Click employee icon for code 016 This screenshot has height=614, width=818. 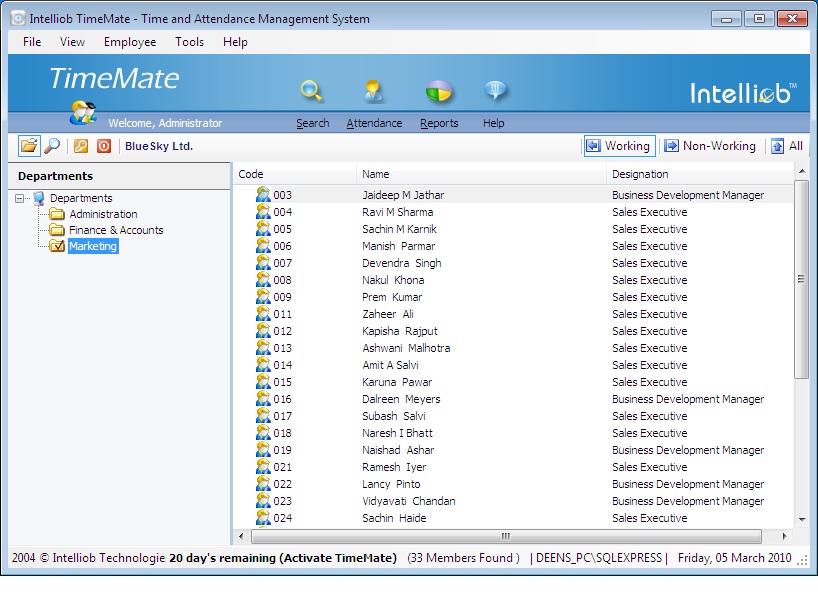(x=263, y=399)
